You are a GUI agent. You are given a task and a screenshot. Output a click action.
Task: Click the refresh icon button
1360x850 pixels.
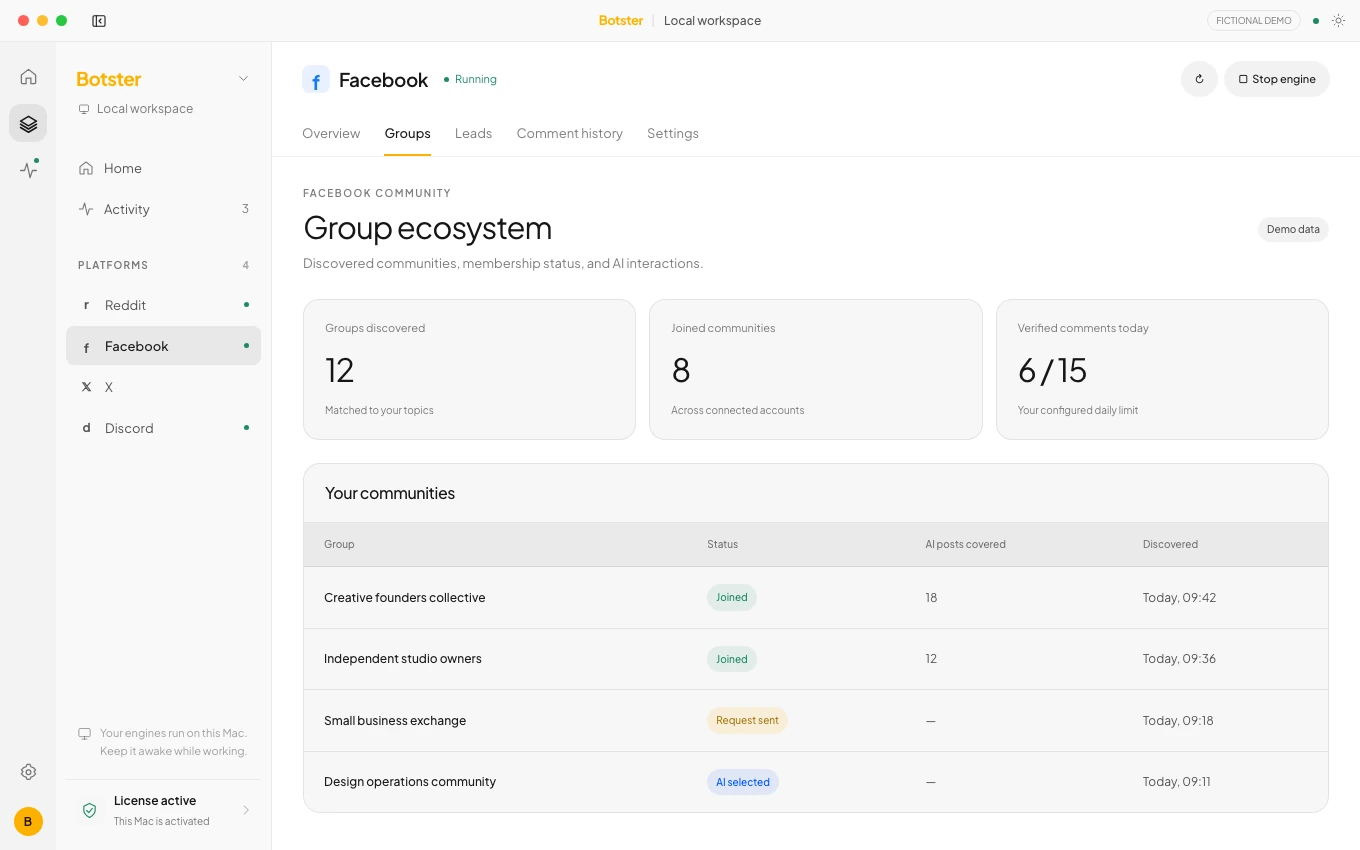tap(1199, 79)
